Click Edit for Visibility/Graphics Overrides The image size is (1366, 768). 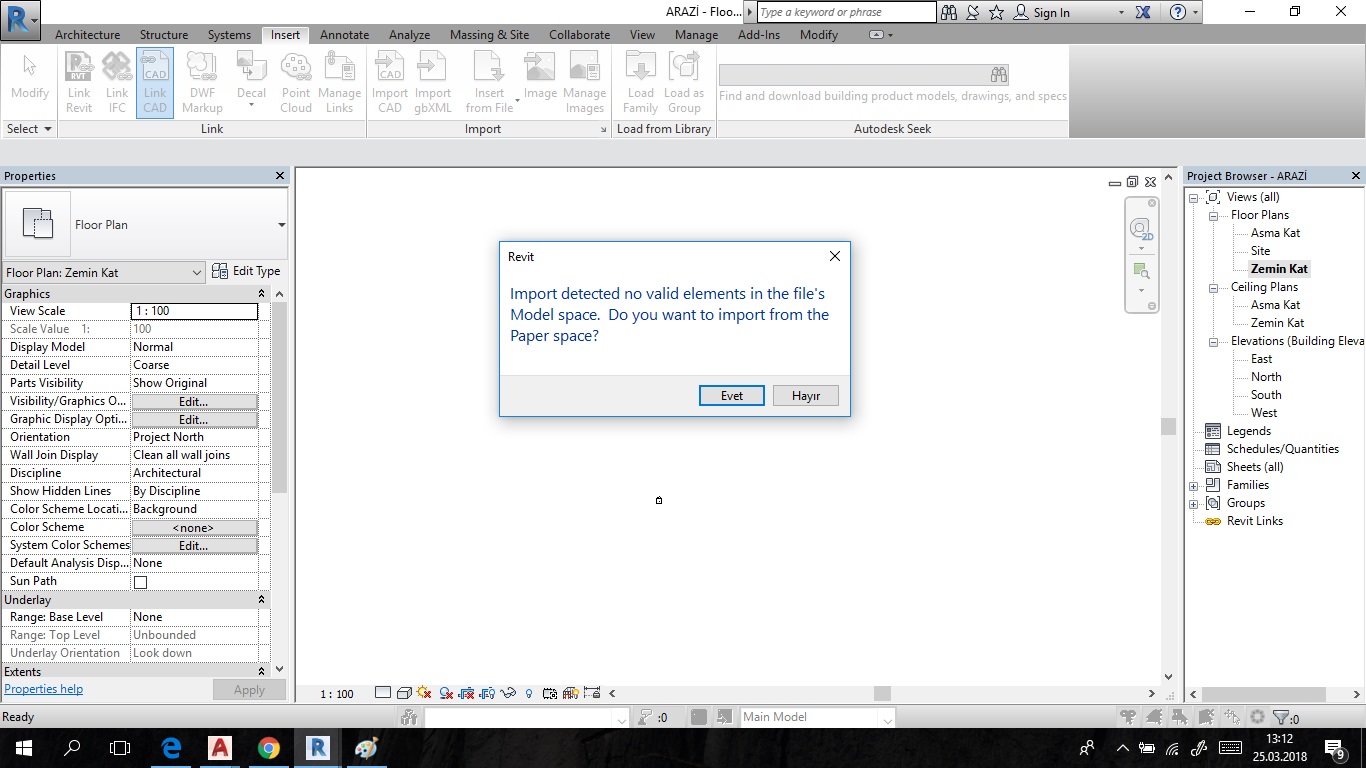point(194,402)
